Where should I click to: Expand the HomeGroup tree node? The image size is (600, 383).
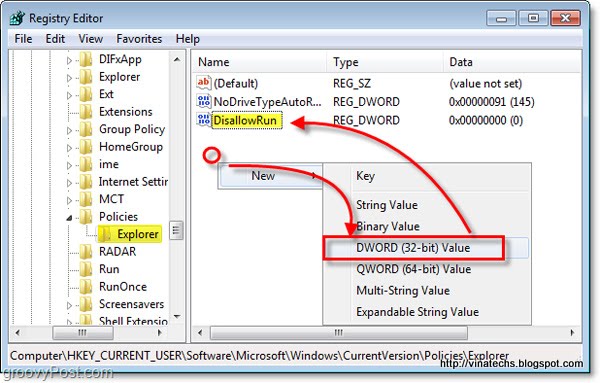(x=69, y=148)
